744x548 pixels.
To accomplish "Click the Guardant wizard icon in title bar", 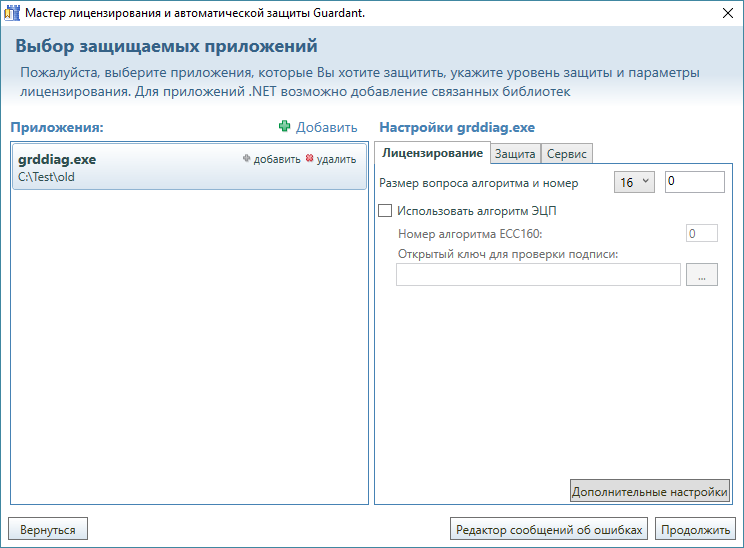I will coord(13,13).
